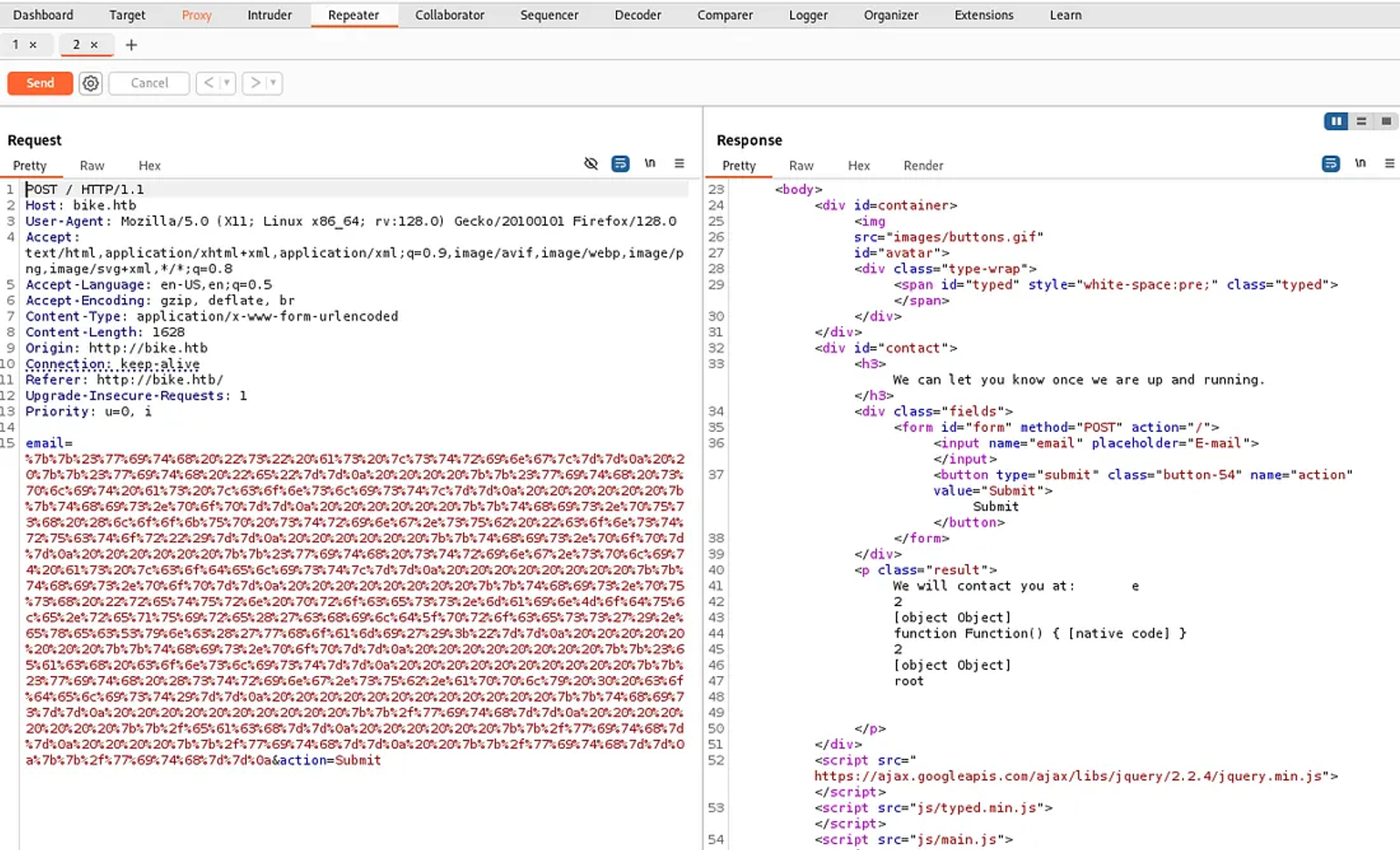Click the Host: bike.htb header line
The width and height of the screenshot is (1400, 850).
(80, 206)
